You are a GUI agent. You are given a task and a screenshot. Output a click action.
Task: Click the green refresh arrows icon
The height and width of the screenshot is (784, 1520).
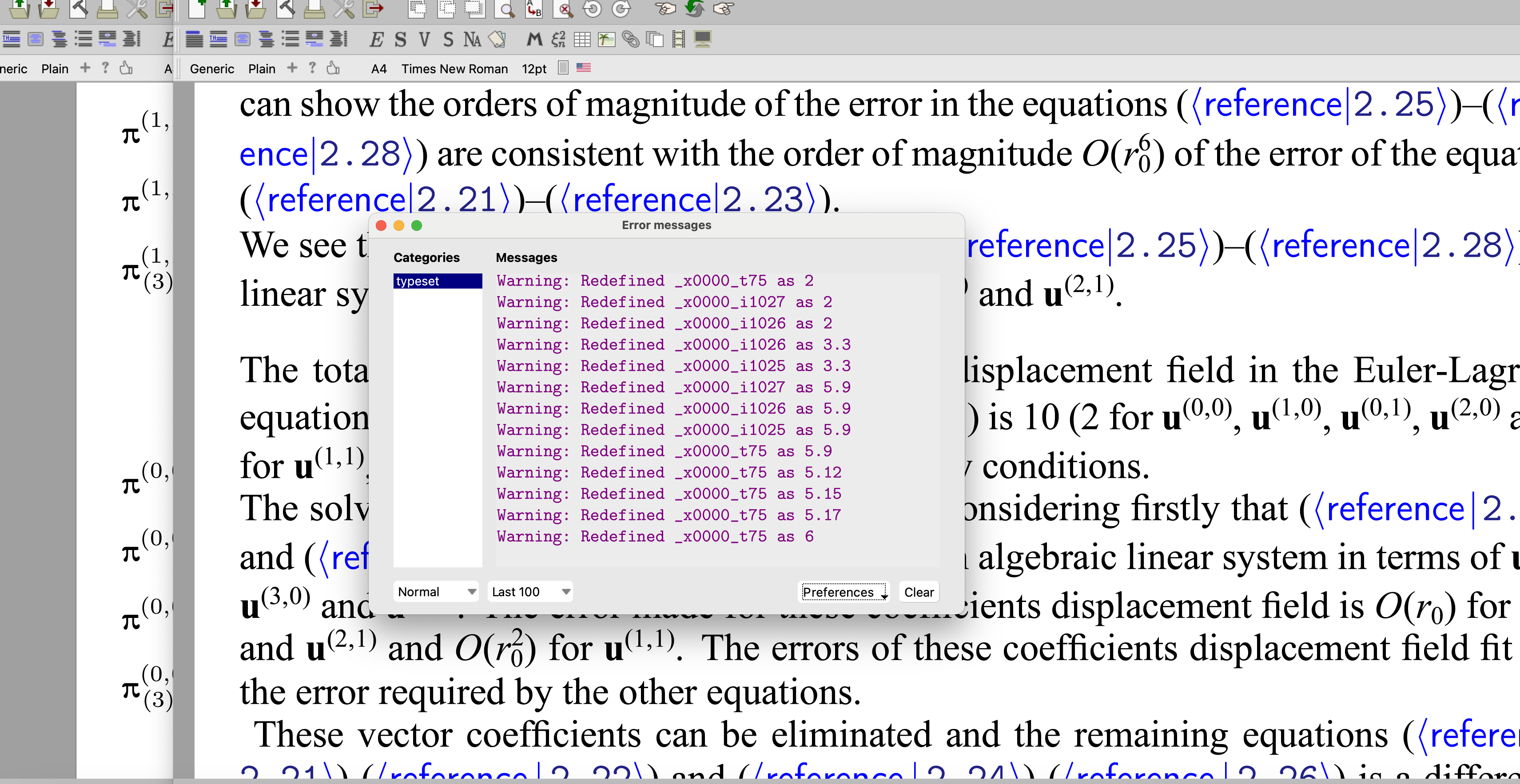point(694,9)
